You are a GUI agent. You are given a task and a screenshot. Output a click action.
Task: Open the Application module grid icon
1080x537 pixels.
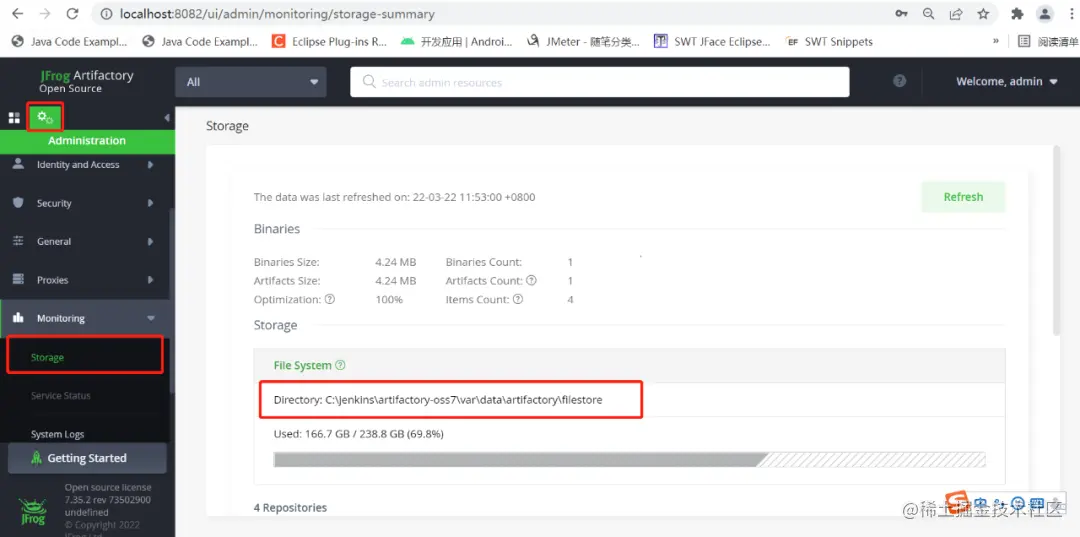pos(14,118)
